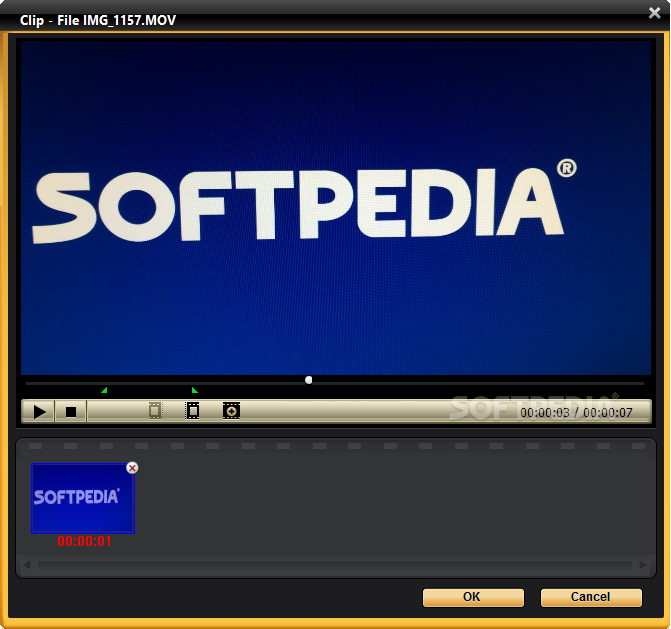Image resolution: width=671 pixels, height=629 pixels.
Task: Remove the clip thumbnail with red X
Action: (x=132, y=468)
